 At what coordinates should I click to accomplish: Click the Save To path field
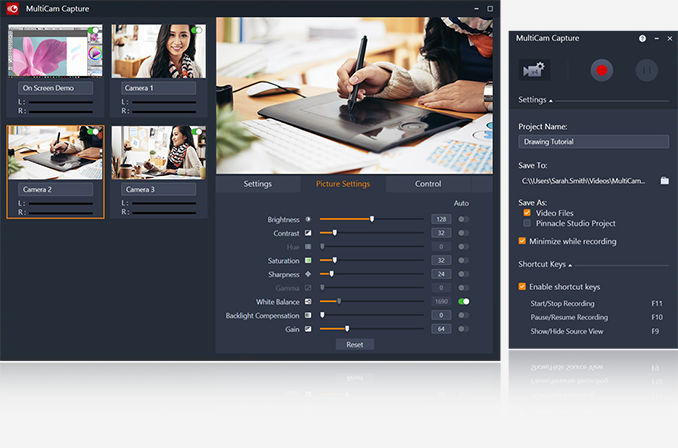click(586, 181)
